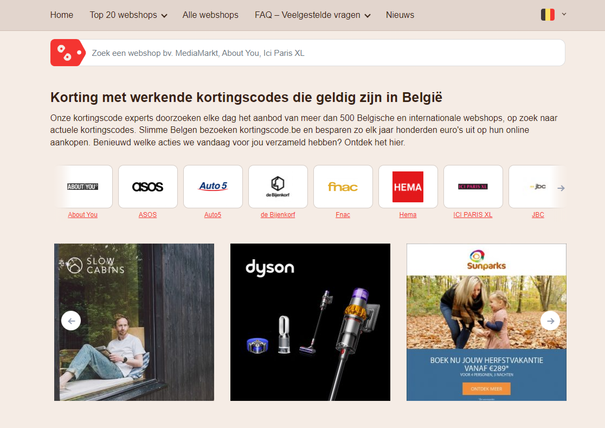Focus the webshop search input field
The width and height of the screenshot is (605, 428).
pos(324,53)
